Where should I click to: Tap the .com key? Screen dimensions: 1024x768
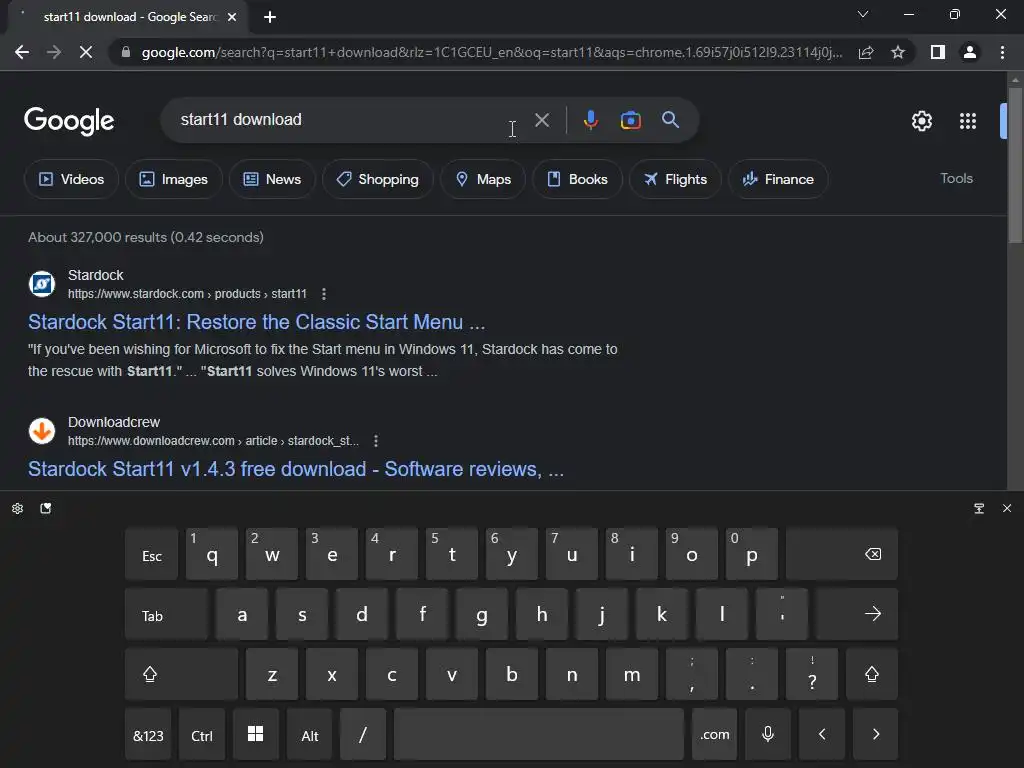(x=714, y=735)
